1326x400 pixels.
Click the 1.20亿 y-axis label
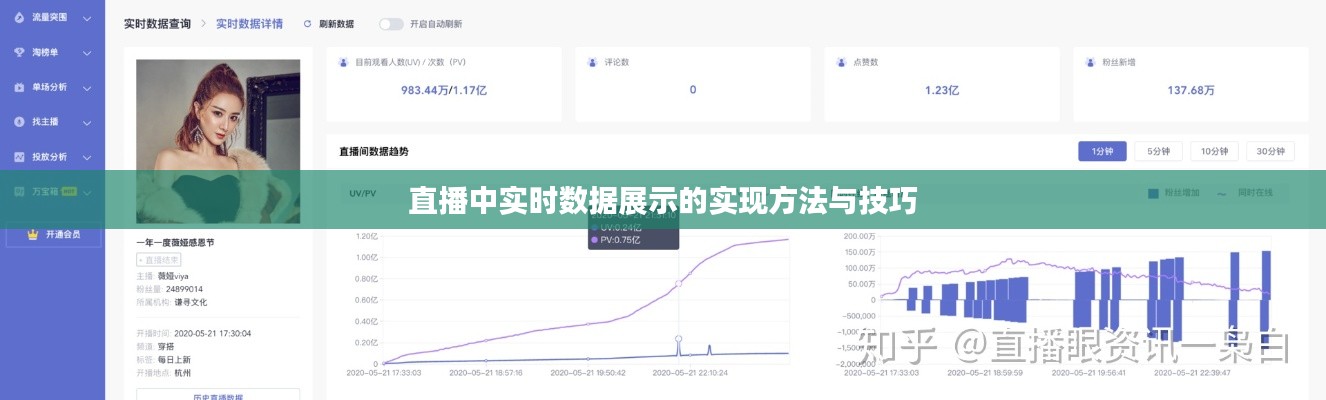point(366,236)
